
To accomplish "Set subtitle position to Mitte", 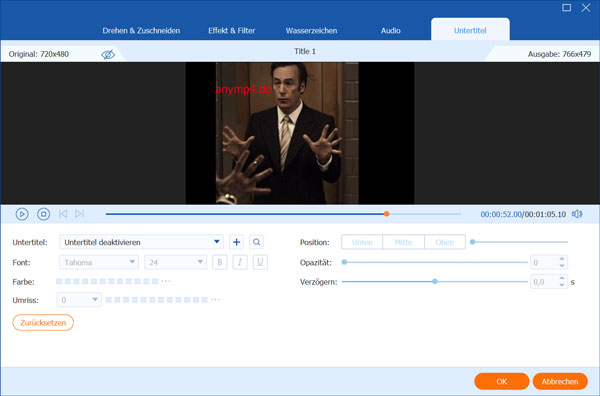I will [403, 242].
